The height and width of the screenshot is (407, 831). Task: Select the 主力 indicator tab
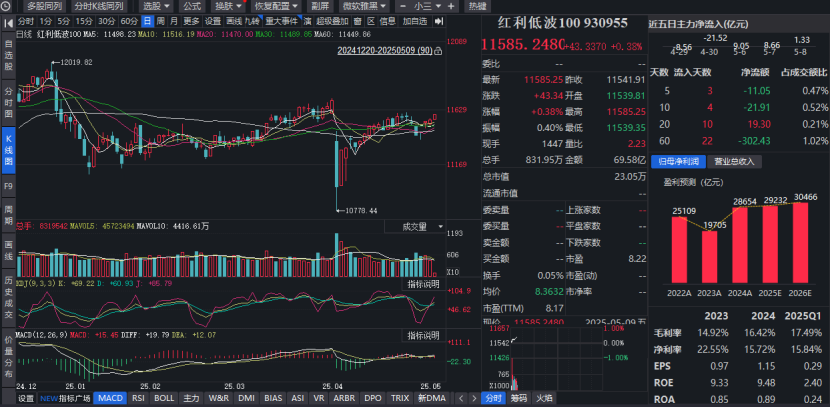(x=191, y=398)
